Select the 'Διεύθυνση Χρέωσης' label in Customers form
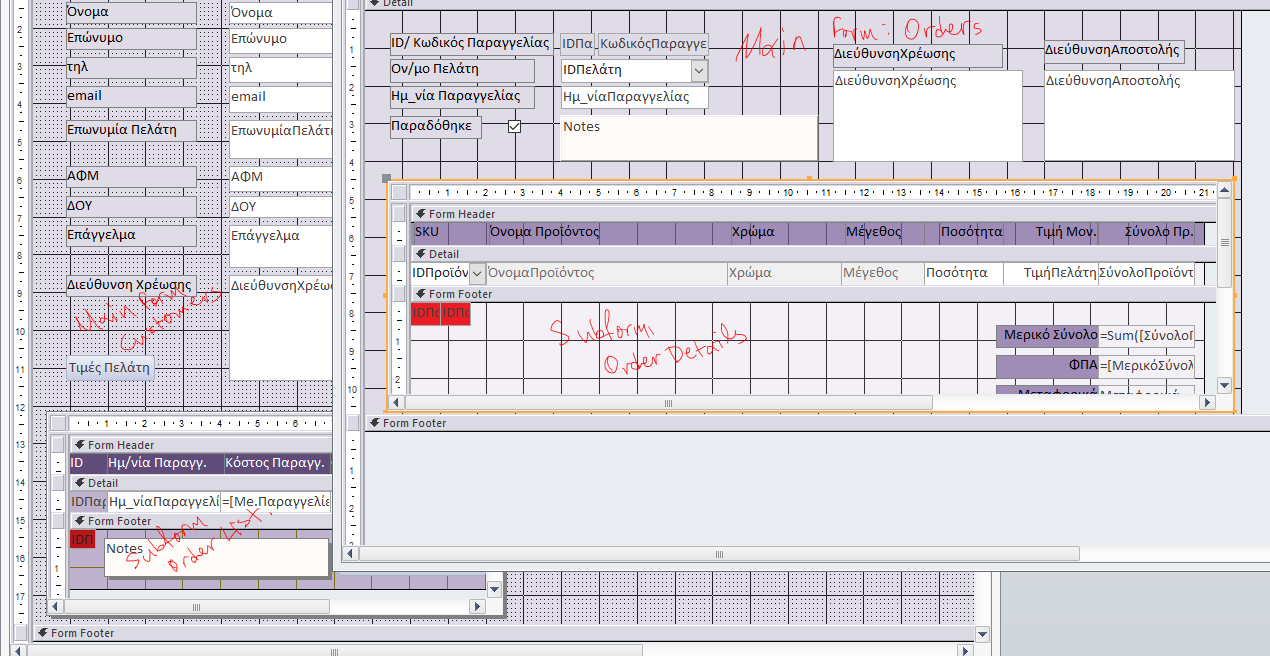 pyautogui.click(x=131, y=285)
